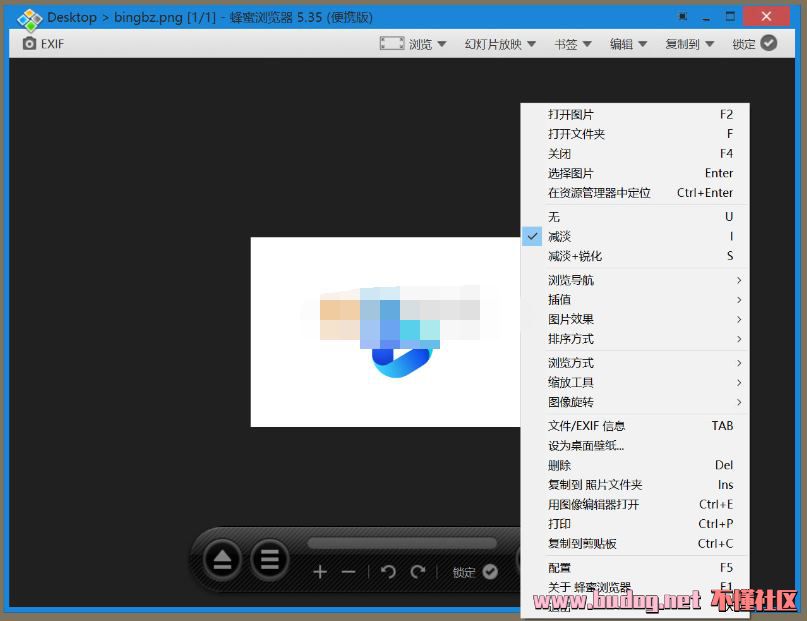Open the 书签 dropdown
The height and width of the screenshot is (621, 807).
(573, 44)
